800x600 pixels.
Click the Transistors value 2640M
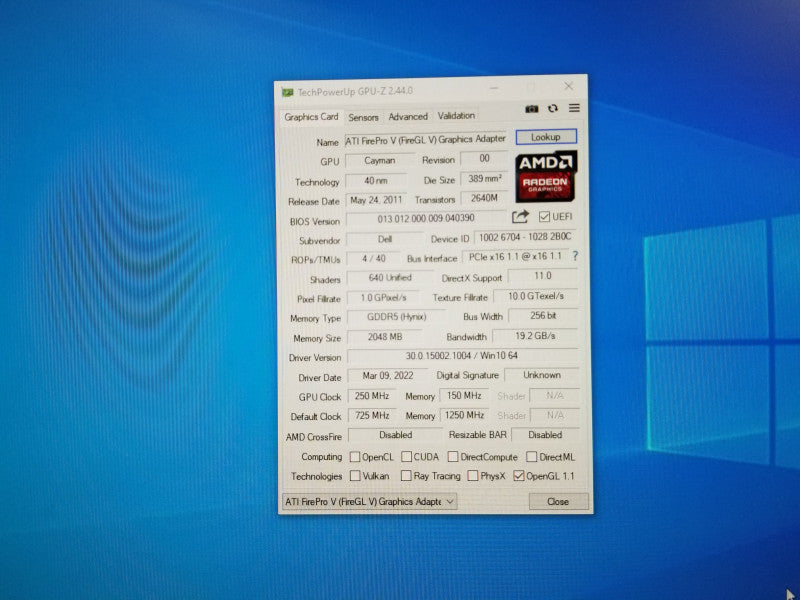484,198
